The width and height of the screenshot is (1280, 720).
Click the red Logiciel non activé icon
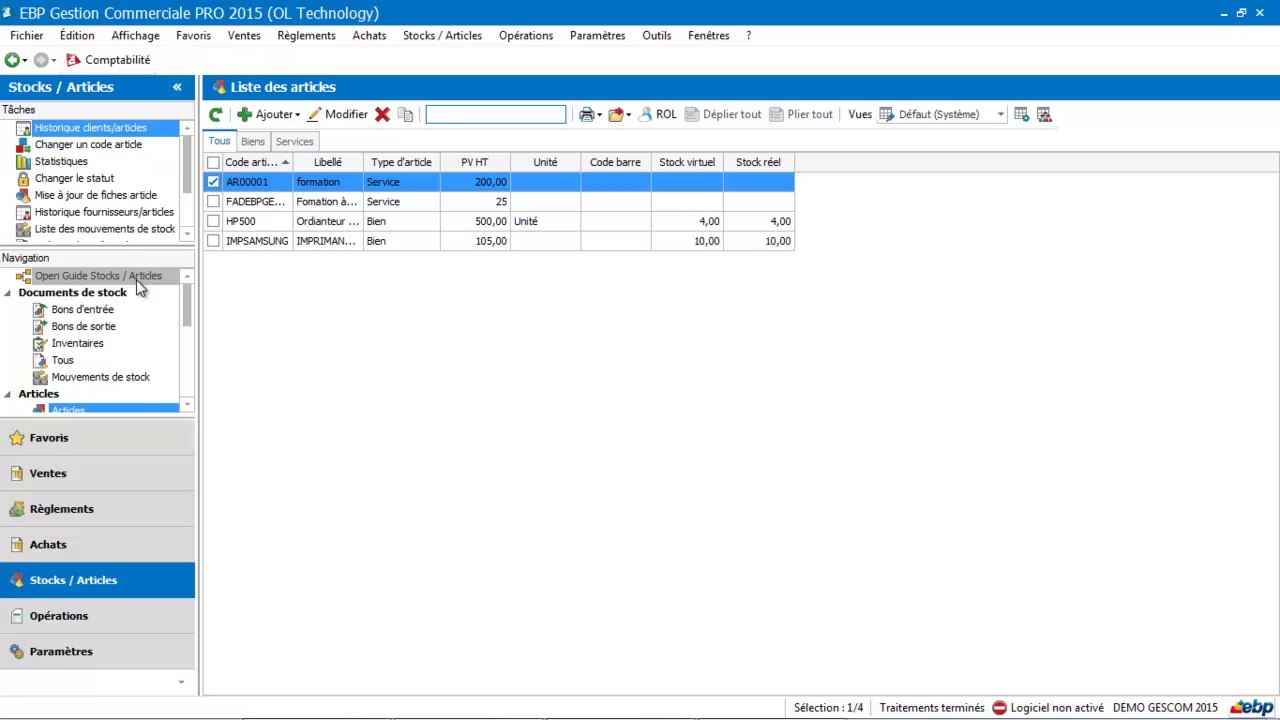pos(999,708)
